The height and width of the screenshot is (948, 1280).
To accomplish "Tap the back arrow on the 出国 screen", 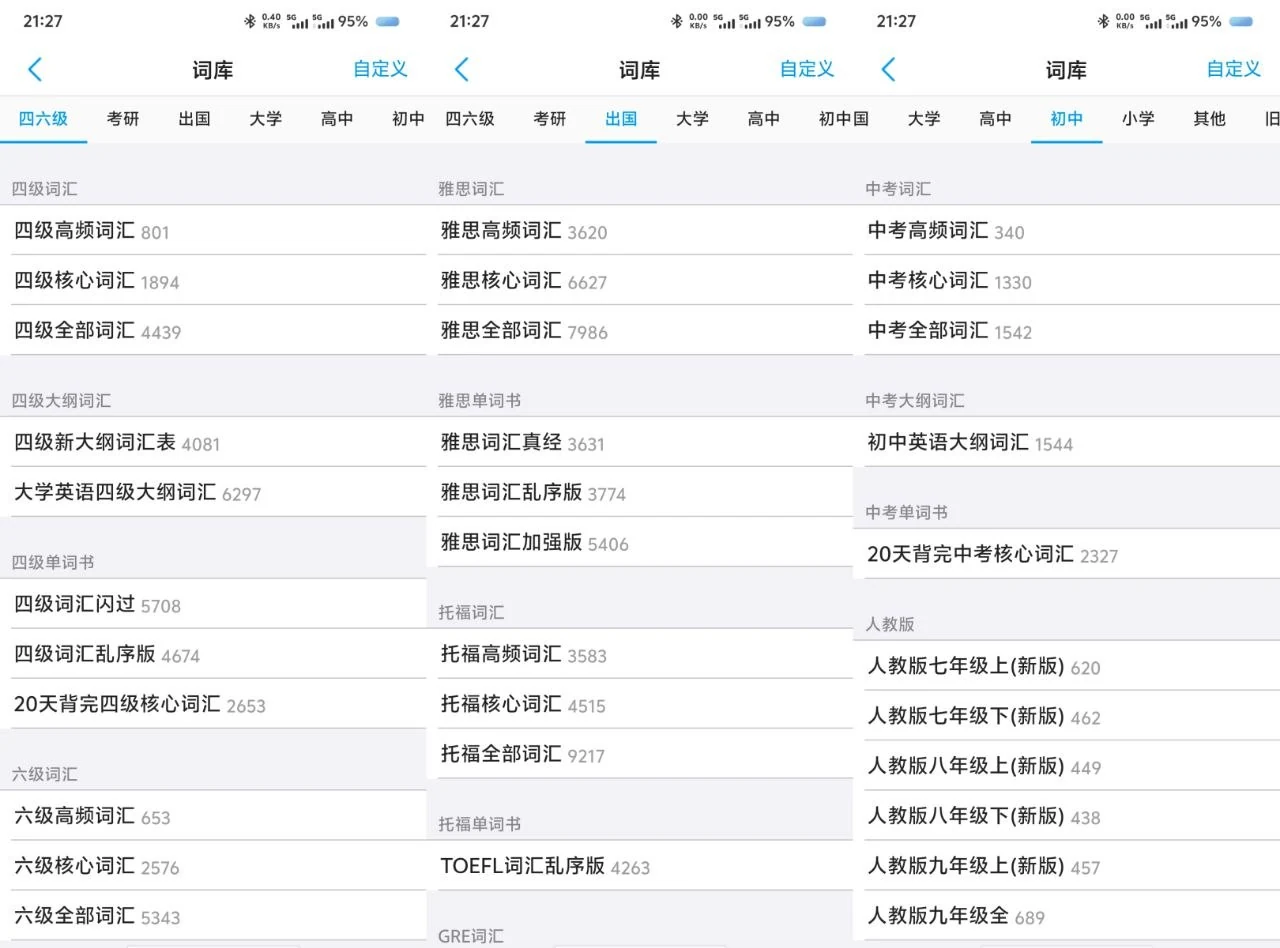I will click(461, 69).
